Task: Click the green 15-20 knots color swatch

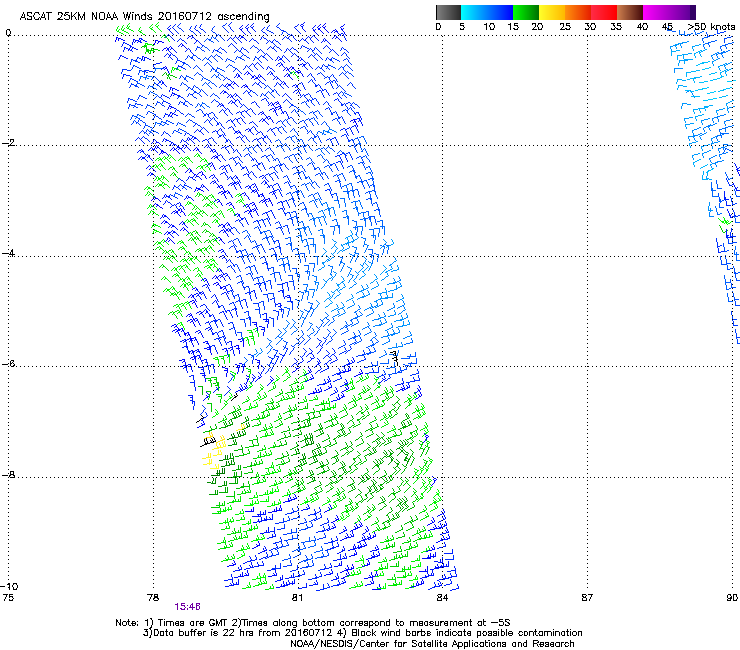Action: coord(526,12)
